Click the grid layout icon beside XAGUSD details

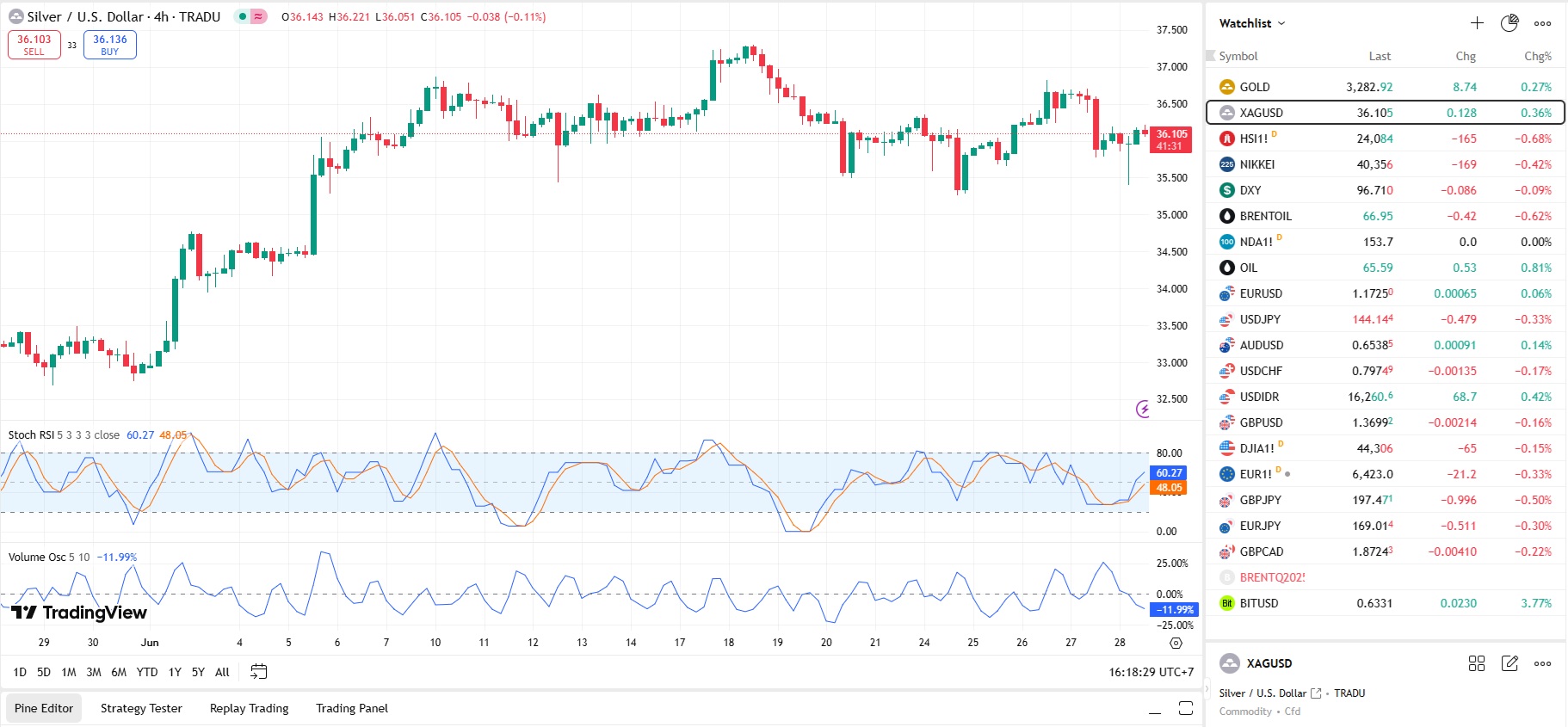(1477, 663)
